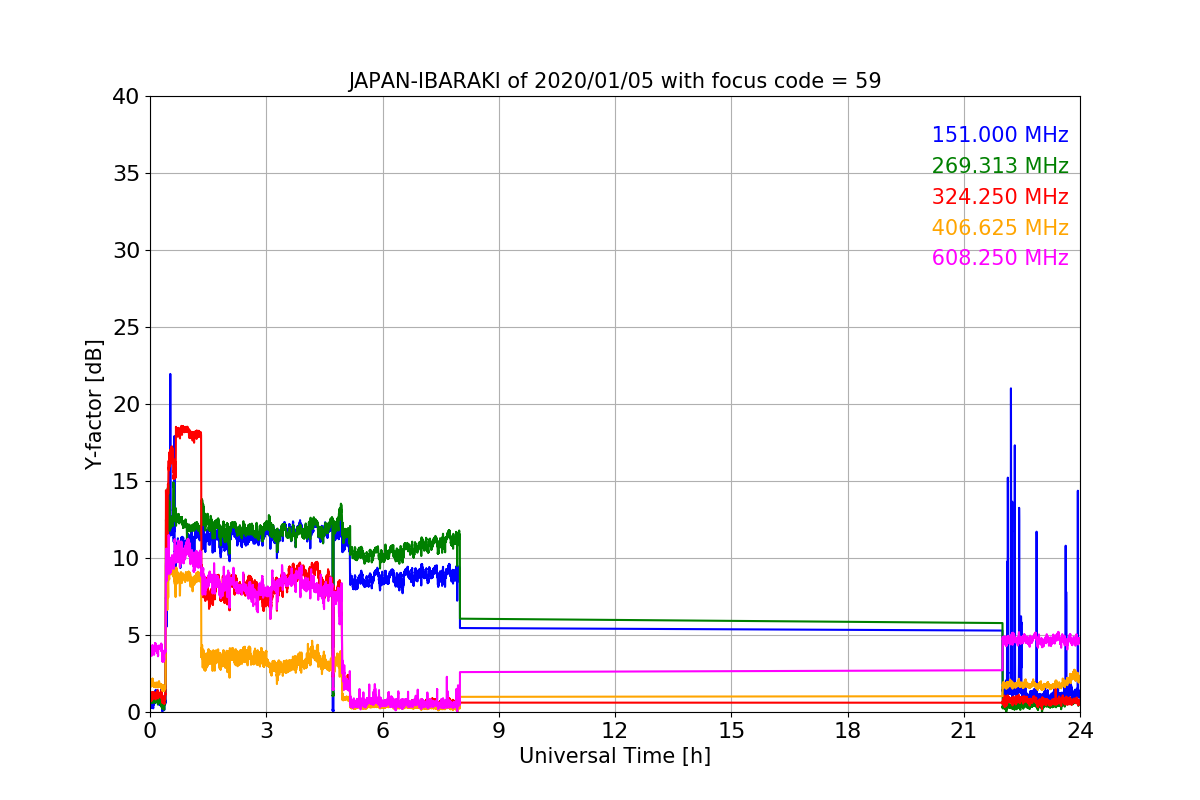Select the 608.250 MHz legend entry
The height and width of the screenshot is (800, 1200).
[x=1000, y=258]
